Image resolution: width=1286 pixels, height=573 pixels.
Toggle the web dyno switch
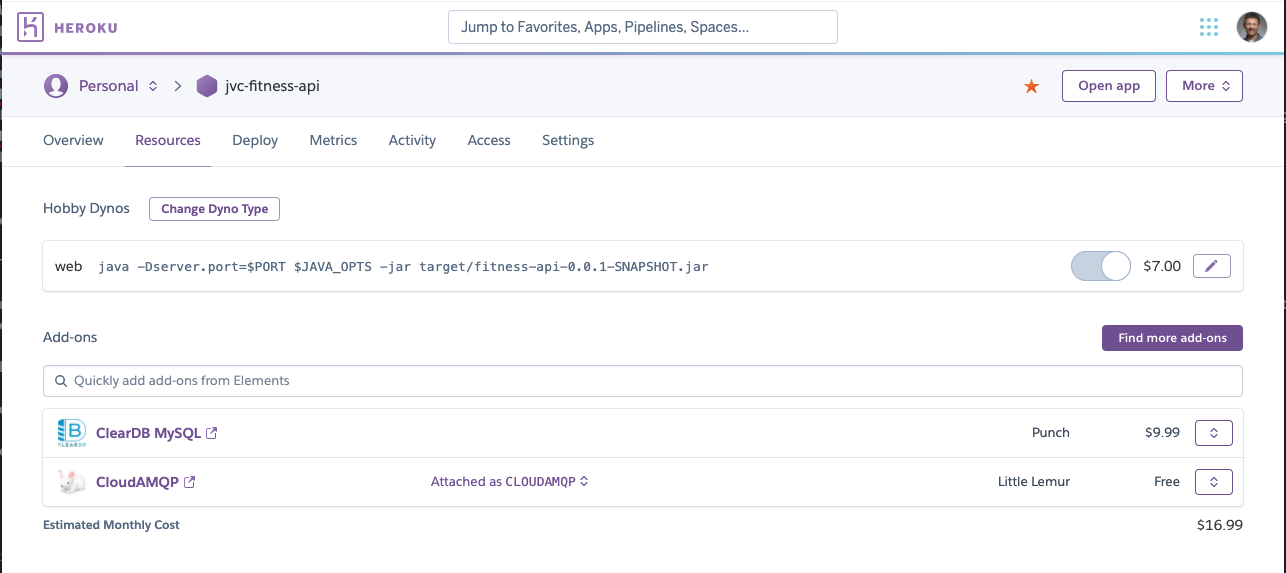pyautogui.click(x=1100, y=266)
